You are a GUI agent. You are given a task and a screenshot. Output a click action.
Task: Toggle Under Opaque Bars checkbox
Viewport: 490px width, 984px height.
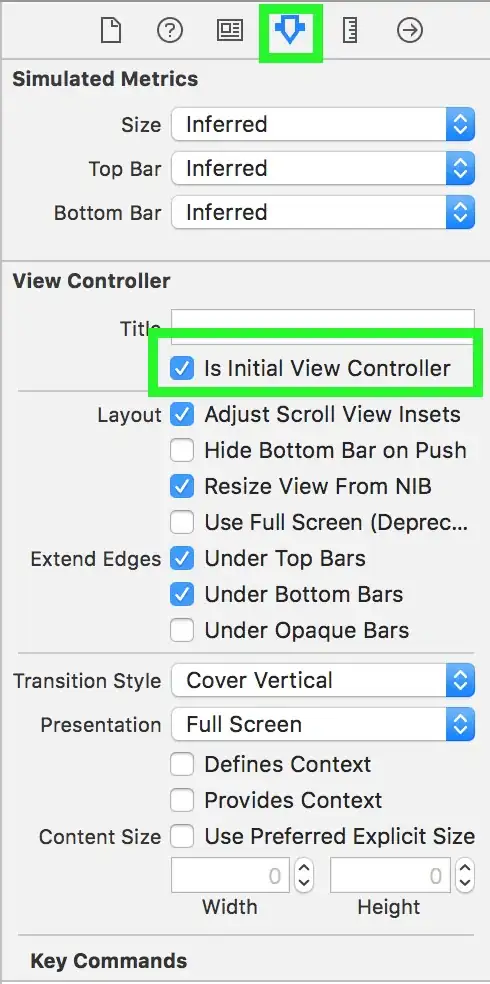182,630
